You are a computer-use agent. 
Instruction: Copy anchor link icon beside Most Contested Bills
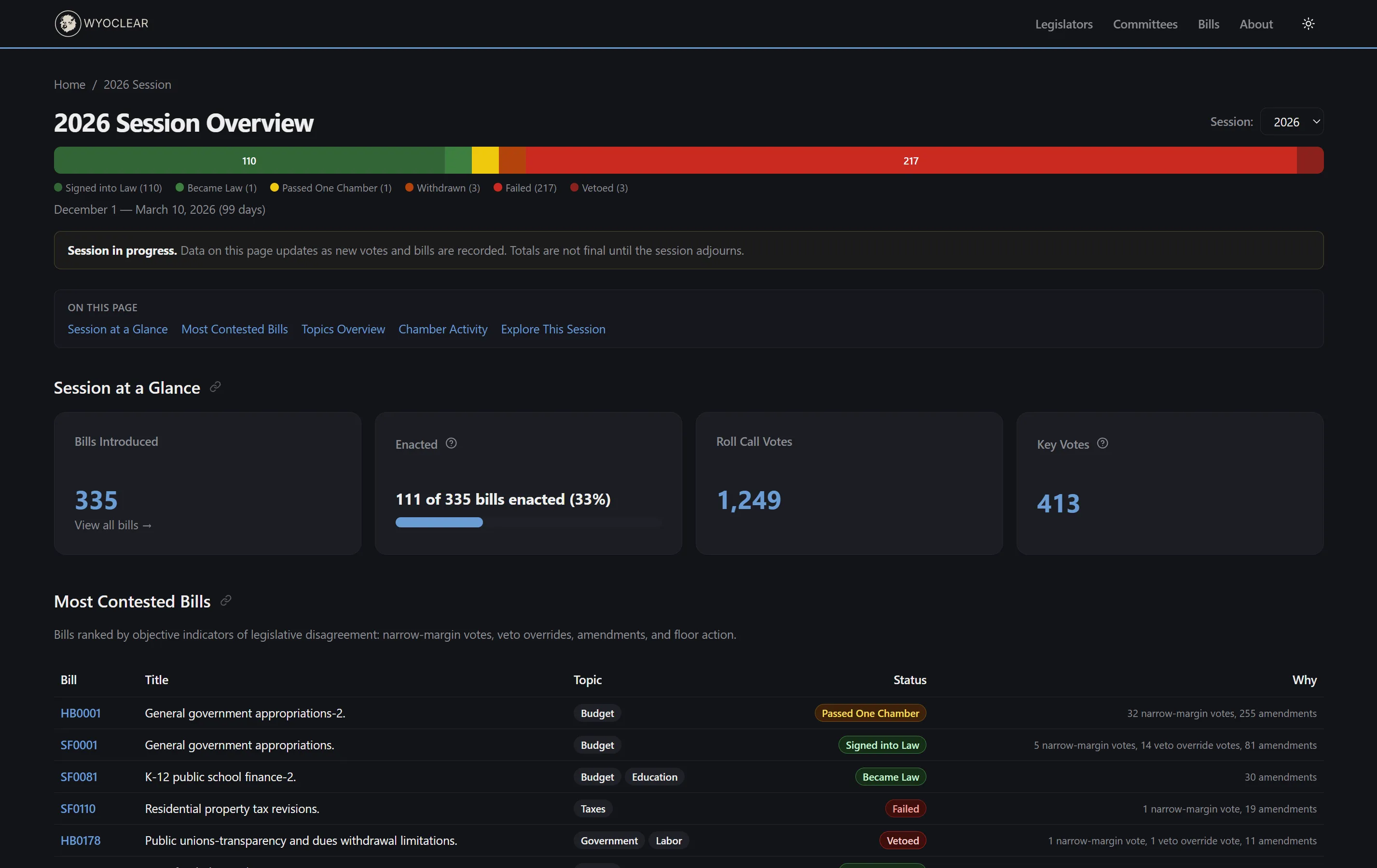226,600
